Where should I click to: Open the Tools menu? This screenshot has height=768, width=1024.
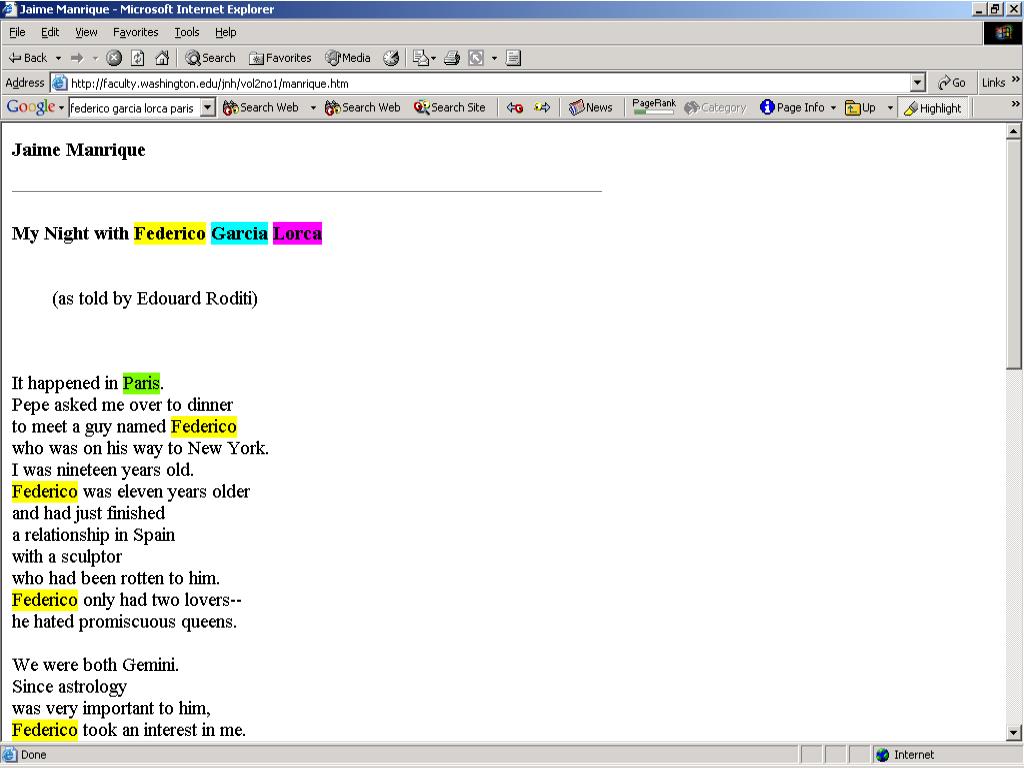(x=187, y=32)
